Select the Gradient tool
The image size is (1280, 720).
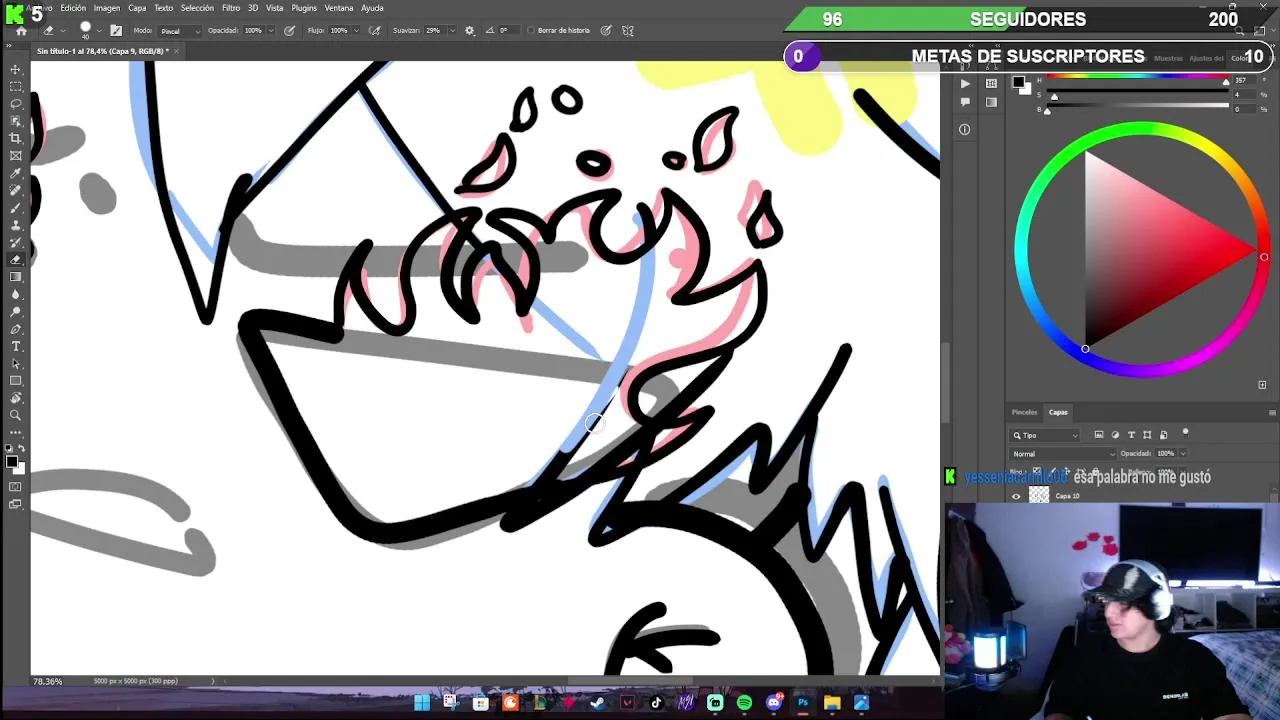pyautogui.click(x=16, y=277)
